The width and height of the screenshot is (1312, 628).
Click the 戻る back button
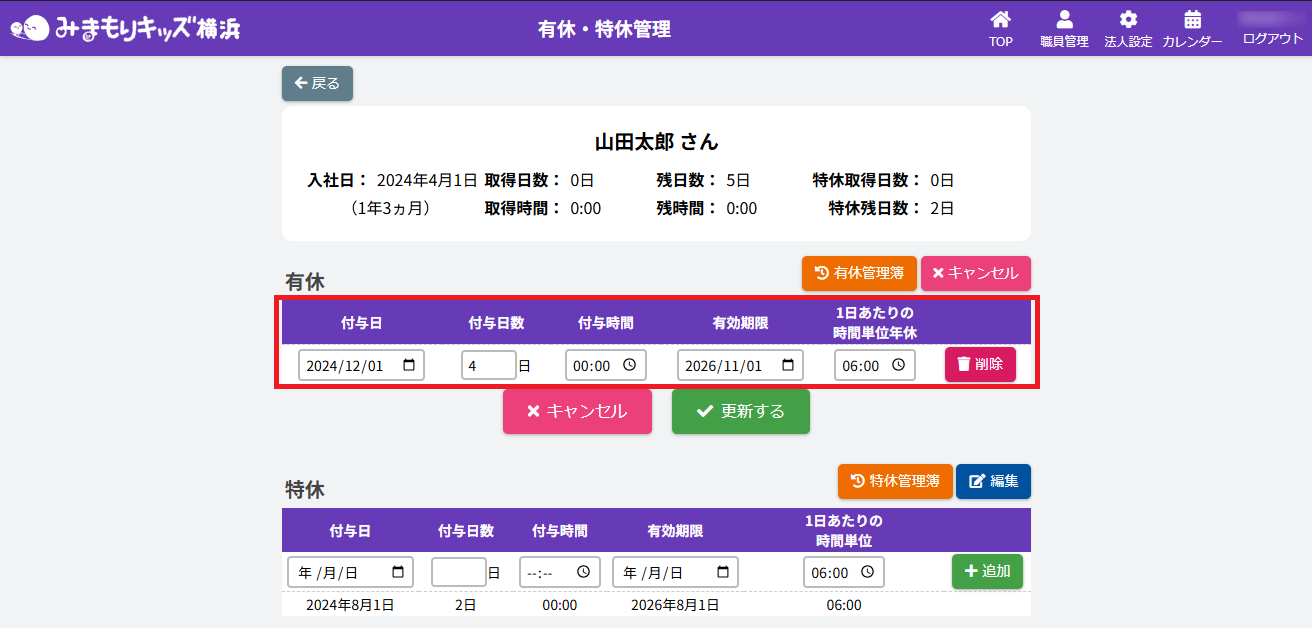coord(317,84)
